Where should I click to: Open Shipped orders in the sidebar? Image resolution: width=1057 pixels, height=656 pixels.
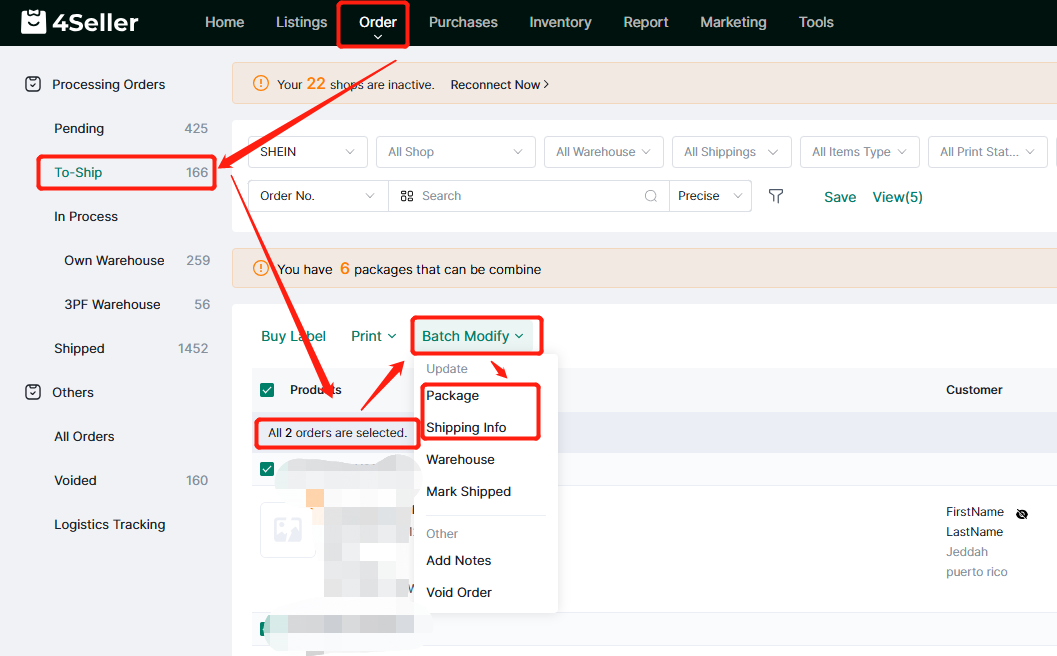click(79, 349)
